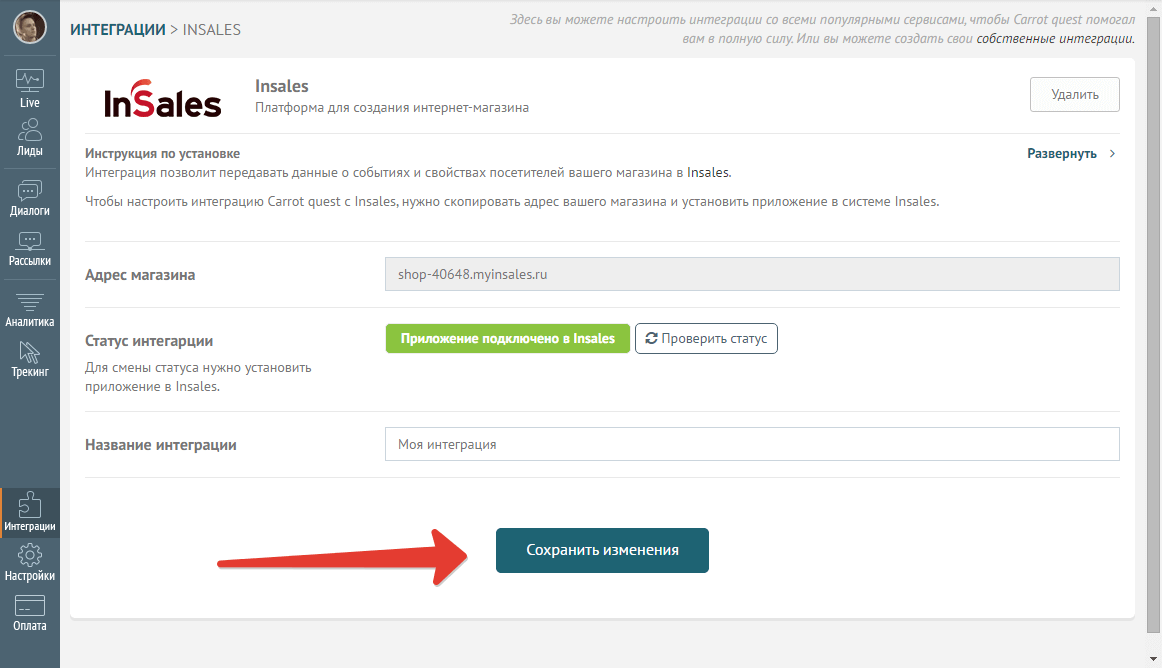Image resolution: width=1162 pixels, height=668 pixels.
Task: Click the scrollbar up arrow
Action: 1153,8
